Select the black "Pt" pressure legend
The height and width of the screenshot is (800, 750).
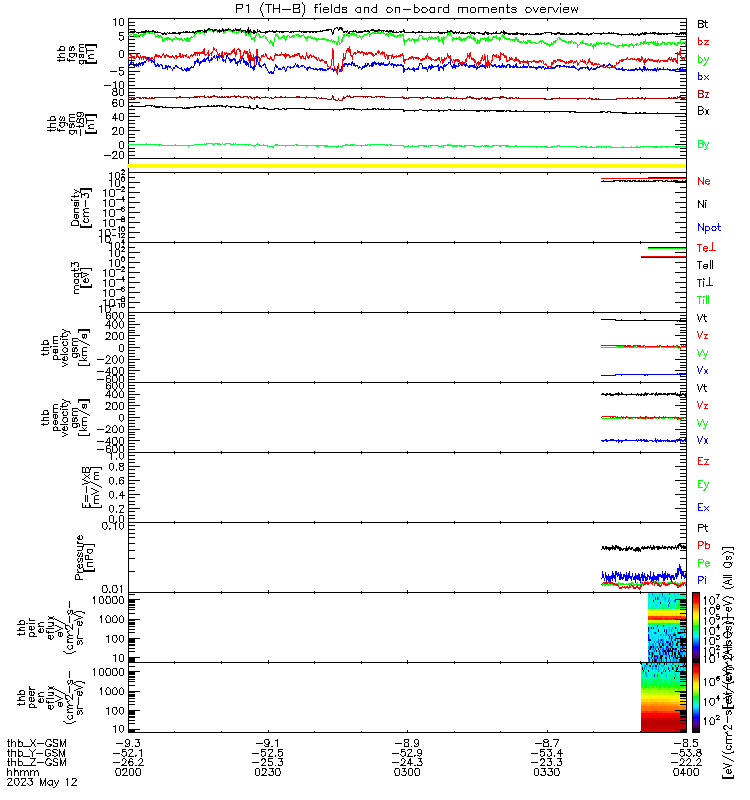[x=703, y=528]
